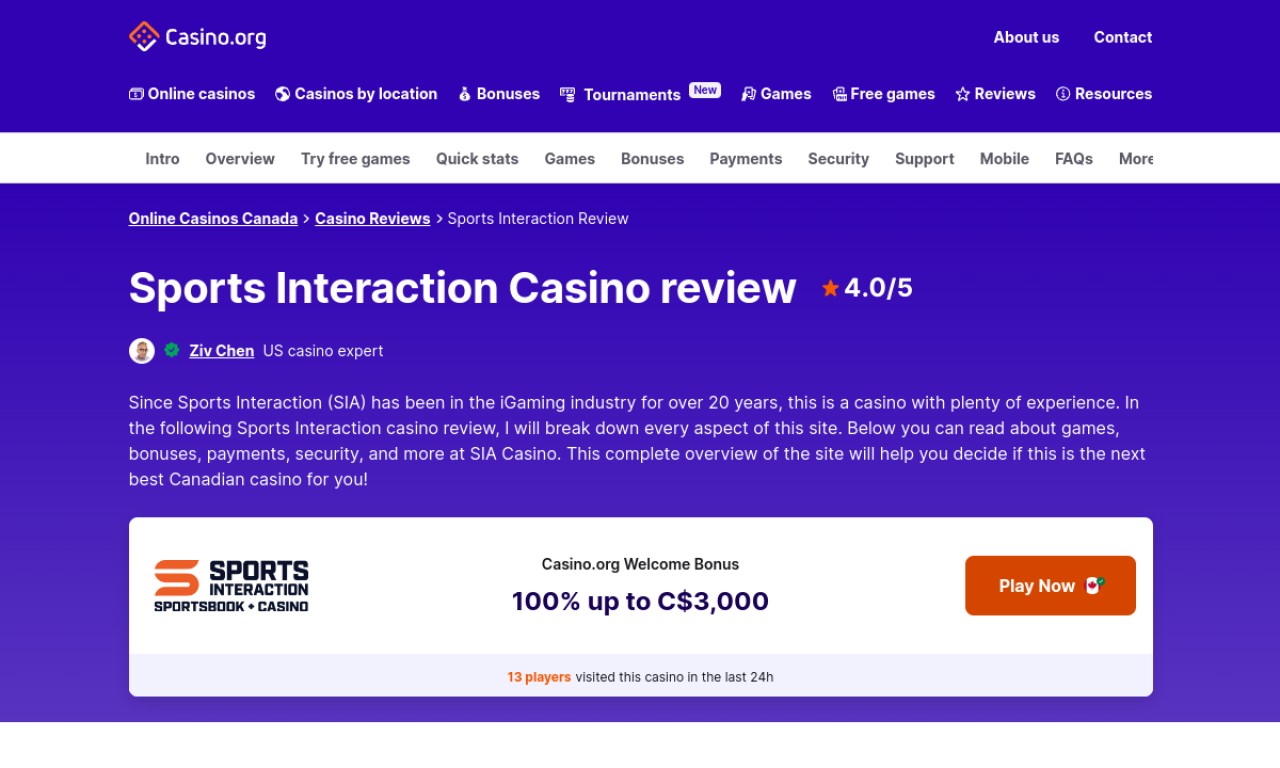The width and height of the screenshot is (1280, 768).
Task: Follow the Online Casinos Canada breadcrumb
Action: 213,219
